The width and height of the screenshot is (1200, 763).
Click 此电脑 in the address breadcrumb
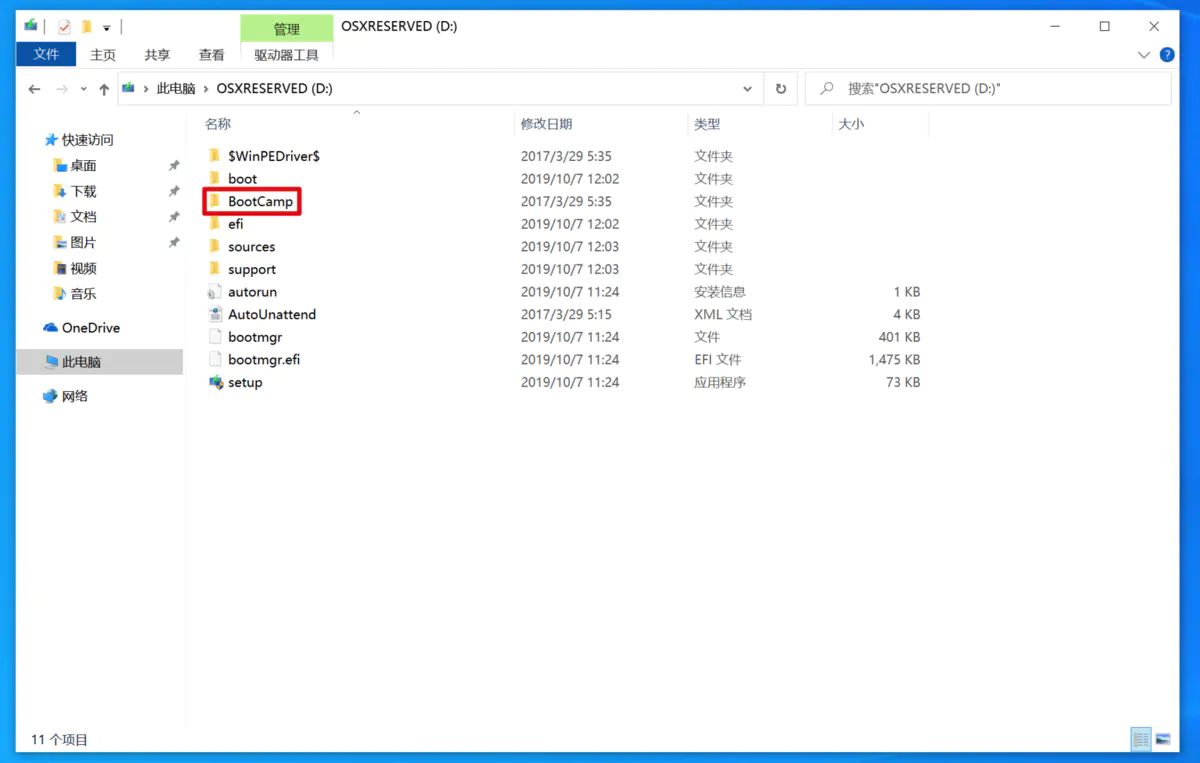pos(176,89)
